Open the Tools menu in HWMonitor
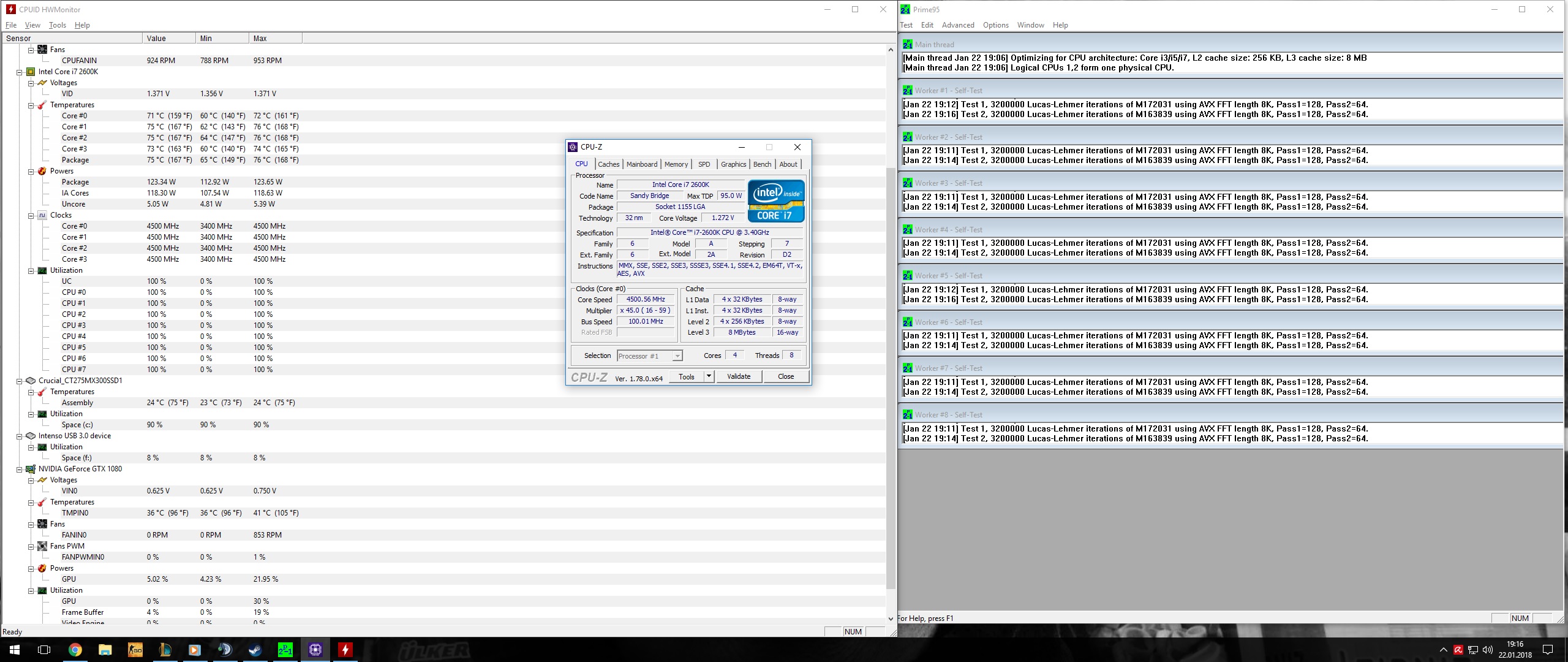 coord(57,25)
